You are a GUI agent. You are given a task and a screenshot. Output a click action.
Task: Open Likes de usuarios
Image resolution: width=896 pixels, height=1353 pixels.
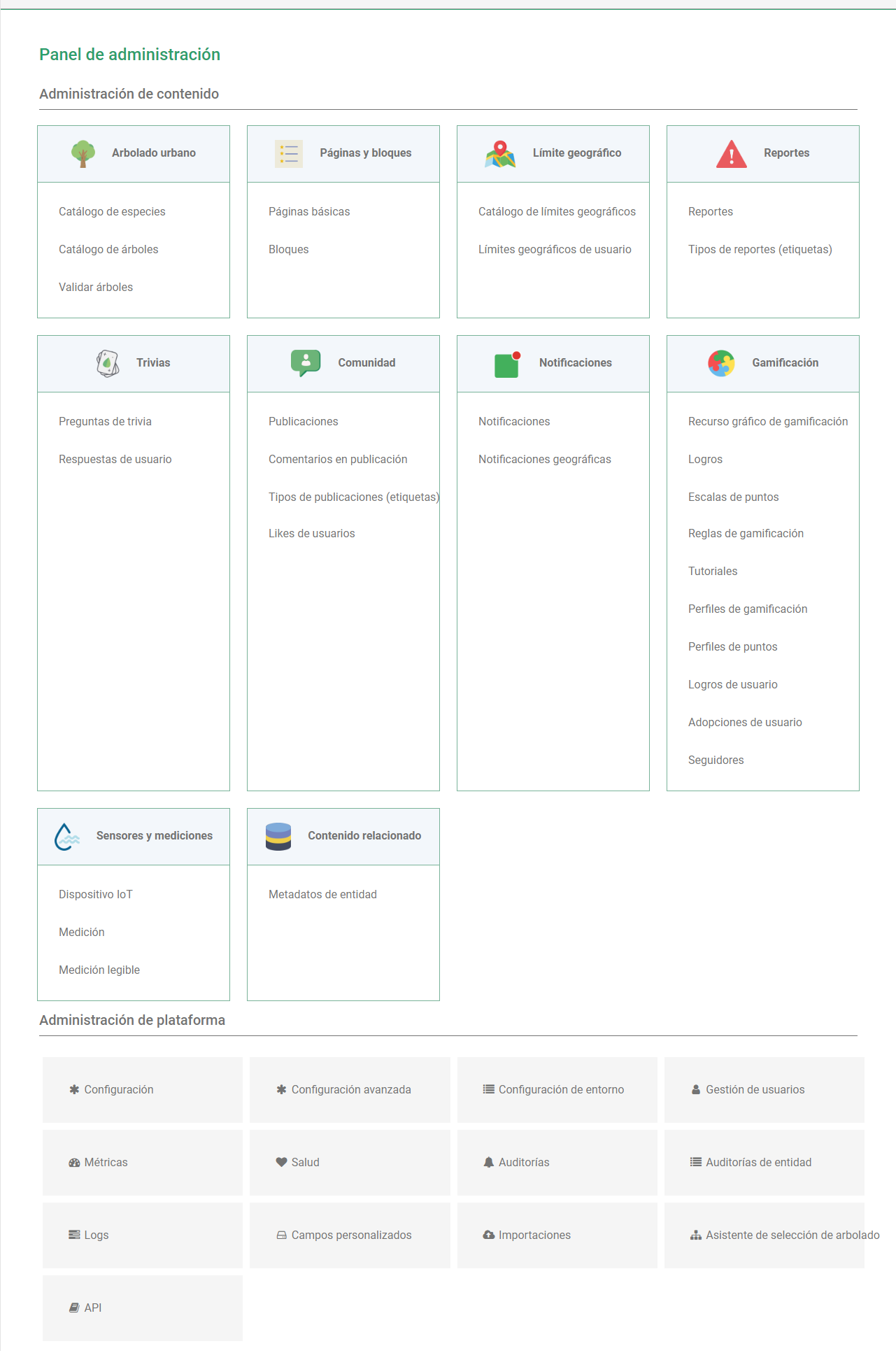(x=312, y=533)
